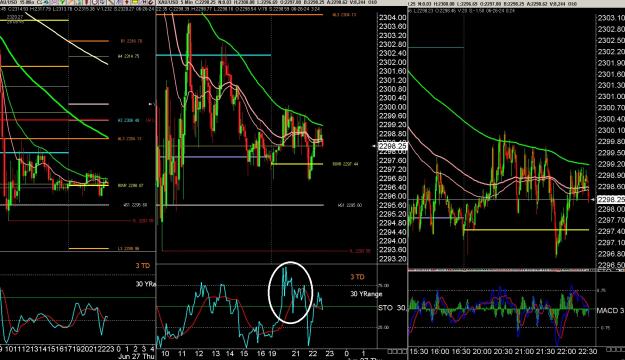Click hour 21 on middle chart time axis
The width and height of the screenshot is (625, 360).
[295, 353]
